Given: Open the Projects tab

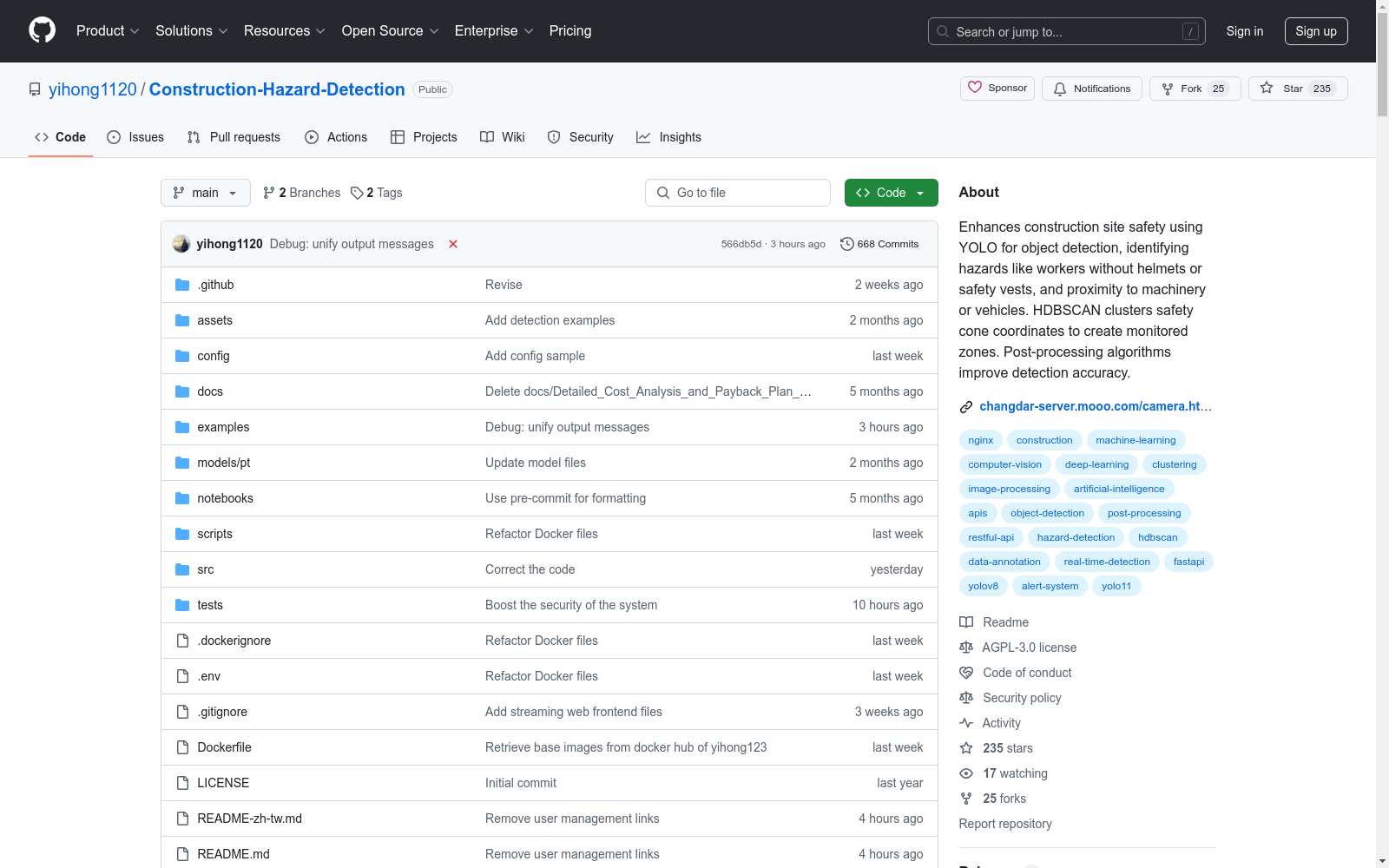Looking at the screenshot, I should (424, 137).
